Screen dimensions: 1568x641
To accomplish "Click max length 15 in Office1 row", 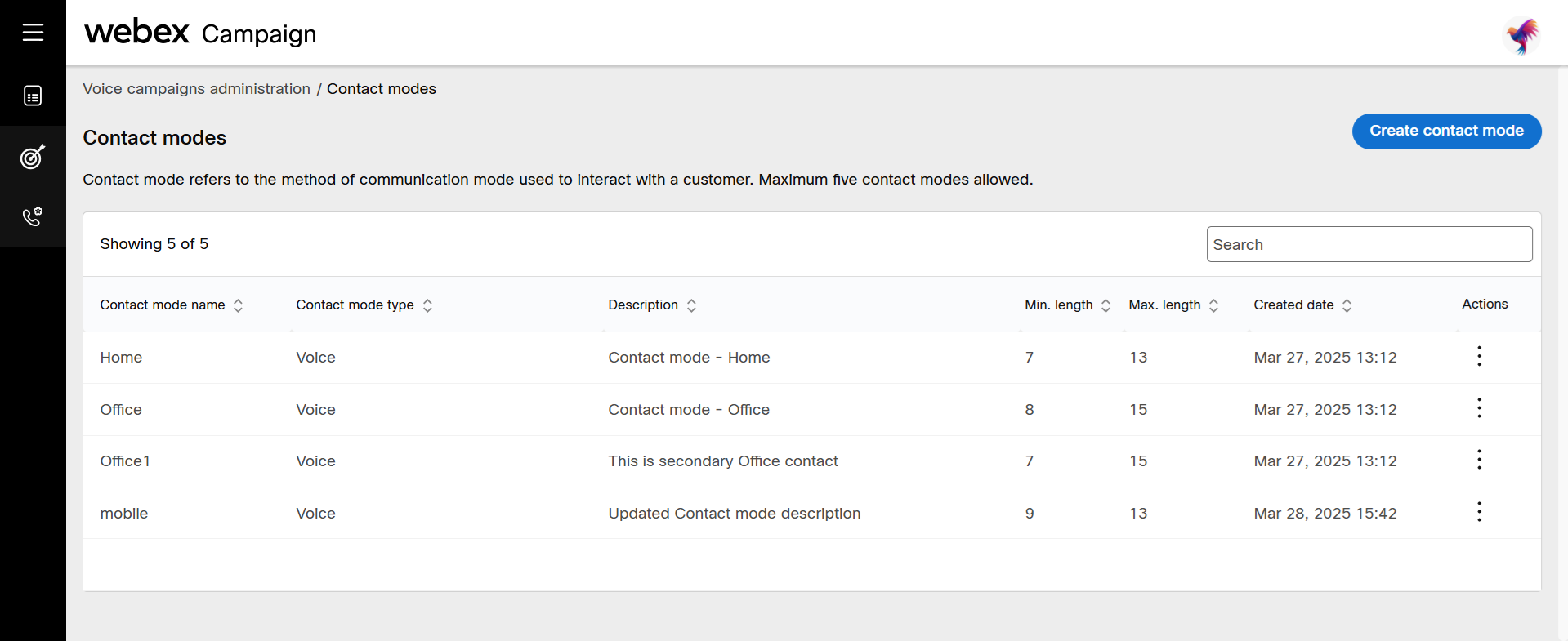I will coord(1138,461).
